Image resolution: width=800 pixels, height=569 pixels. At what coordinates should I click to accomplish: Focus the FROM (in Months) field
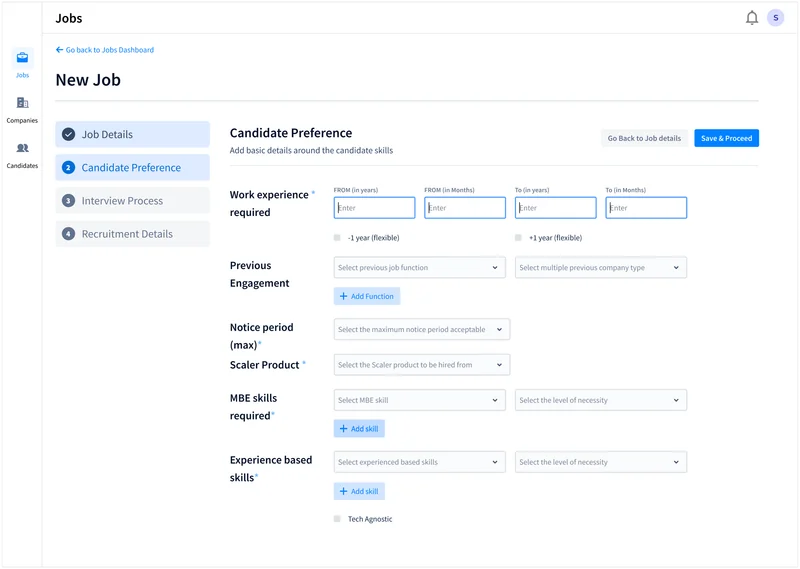[465, 208]
